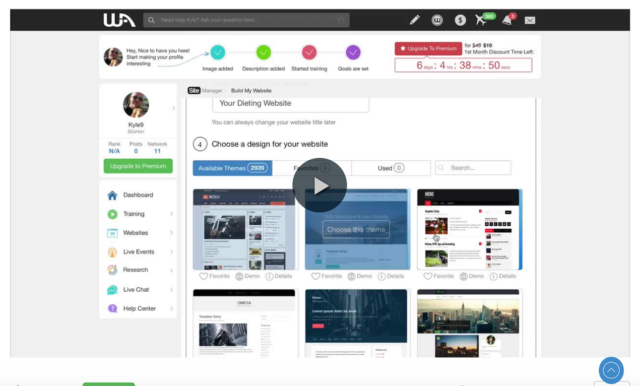Toggle Favorite heart on third theme
This screenshot has width=640, height=386.
[x=427, y=276]
